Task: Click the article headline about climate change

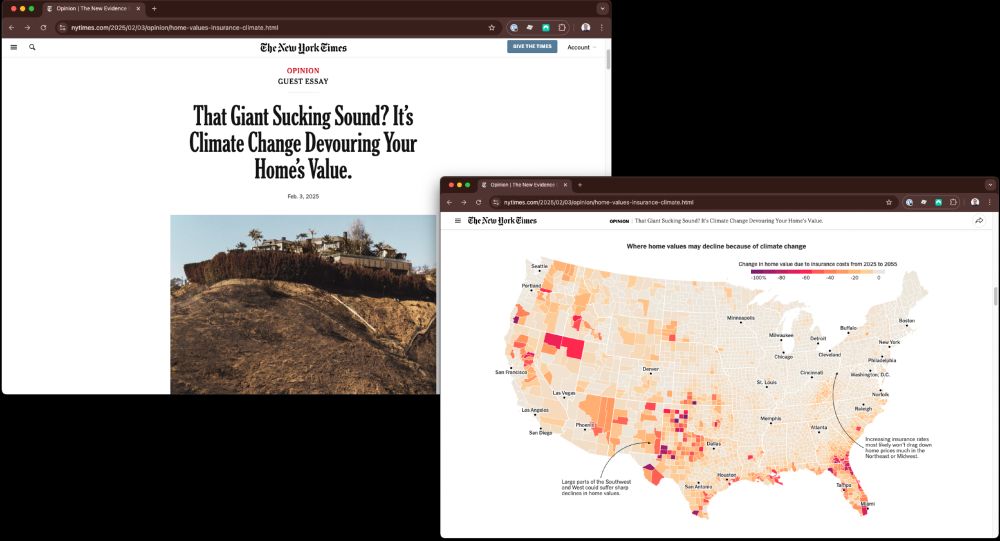Action: [303, 143]
